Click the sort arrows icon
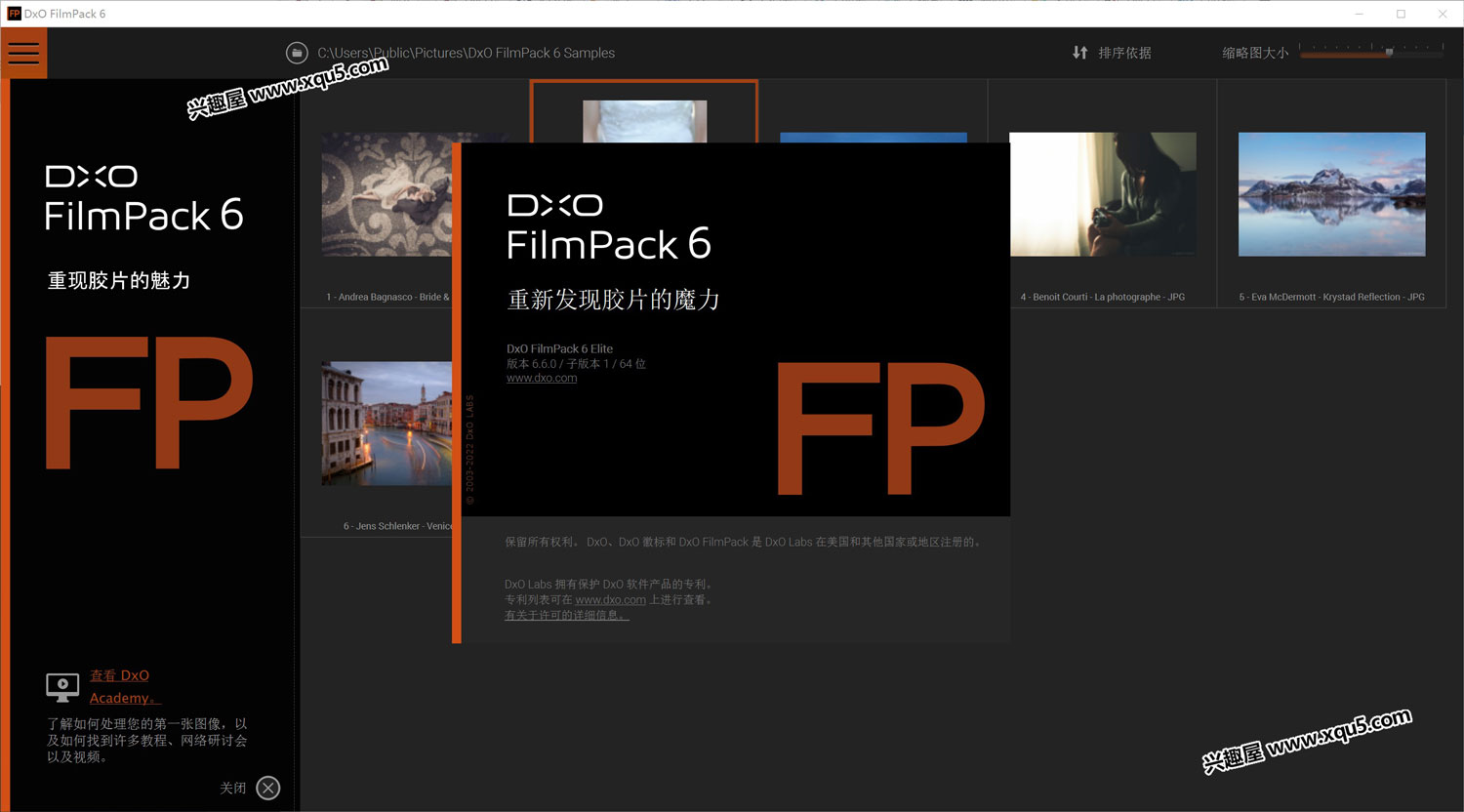Screen dimensions: 1464x812 pyautogui.click(x=1079, y=53)
